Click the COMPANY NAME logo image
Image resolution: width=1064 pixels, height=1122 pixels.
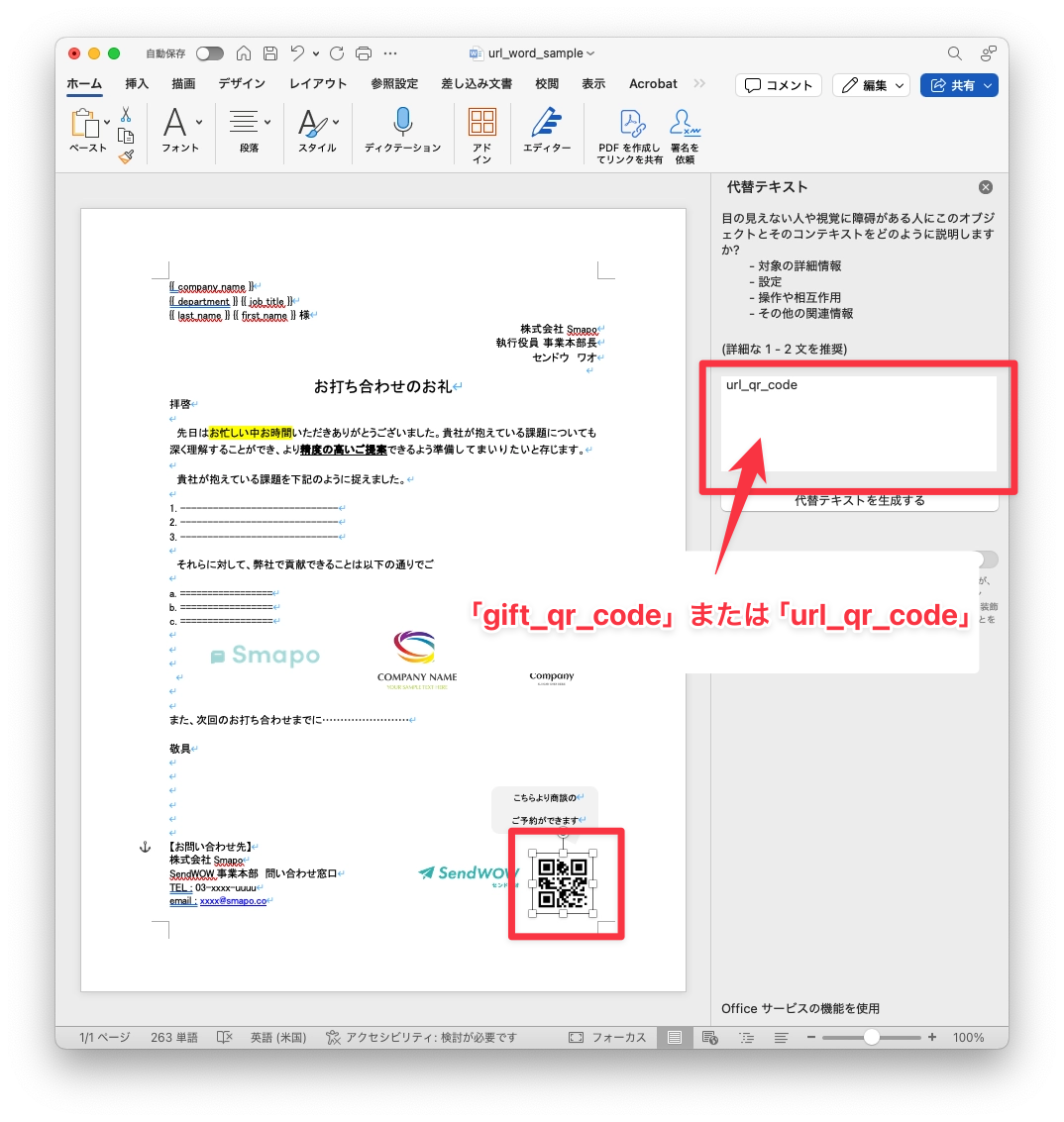[x=417, y=660]
